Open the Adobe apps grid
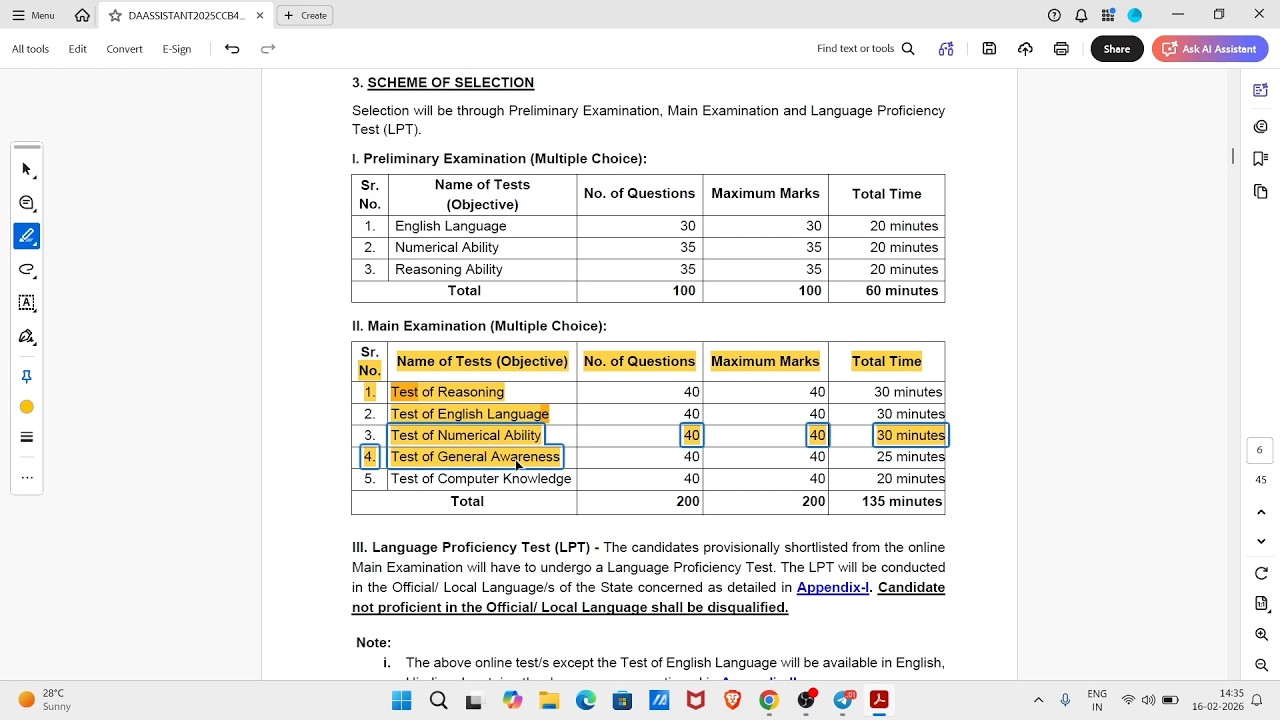Image resolution: width=1280 pixels, height=720 pixels. (1108, 15)
